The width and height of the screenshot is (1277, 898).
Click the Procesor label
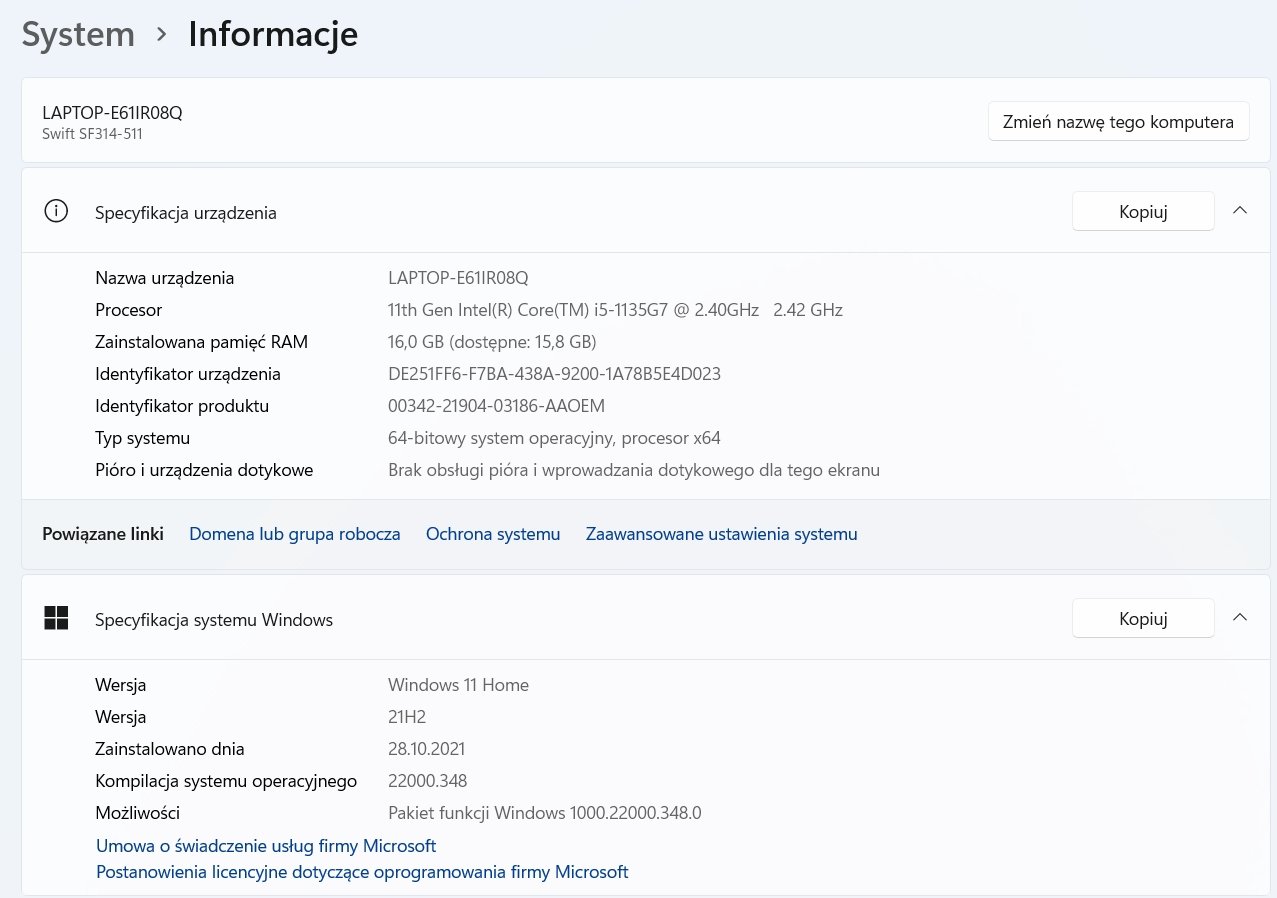point(128,310)
